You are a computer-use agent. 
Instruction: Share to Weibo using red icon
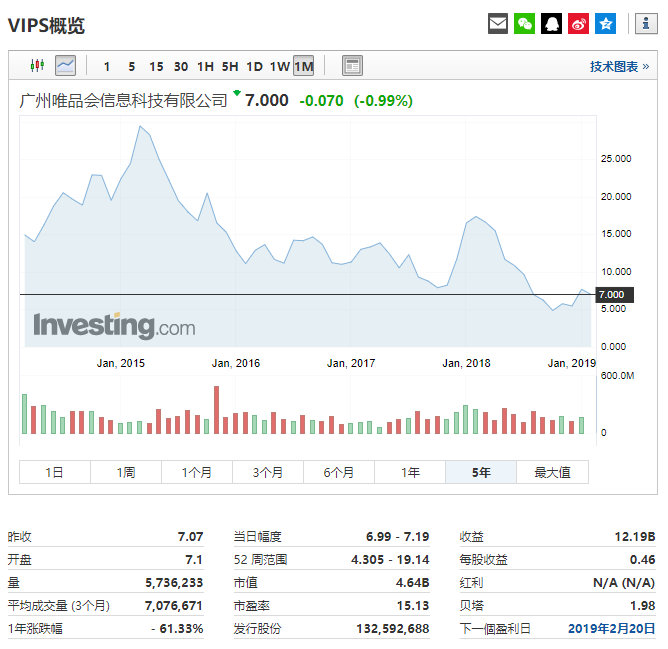click(578, 23)
